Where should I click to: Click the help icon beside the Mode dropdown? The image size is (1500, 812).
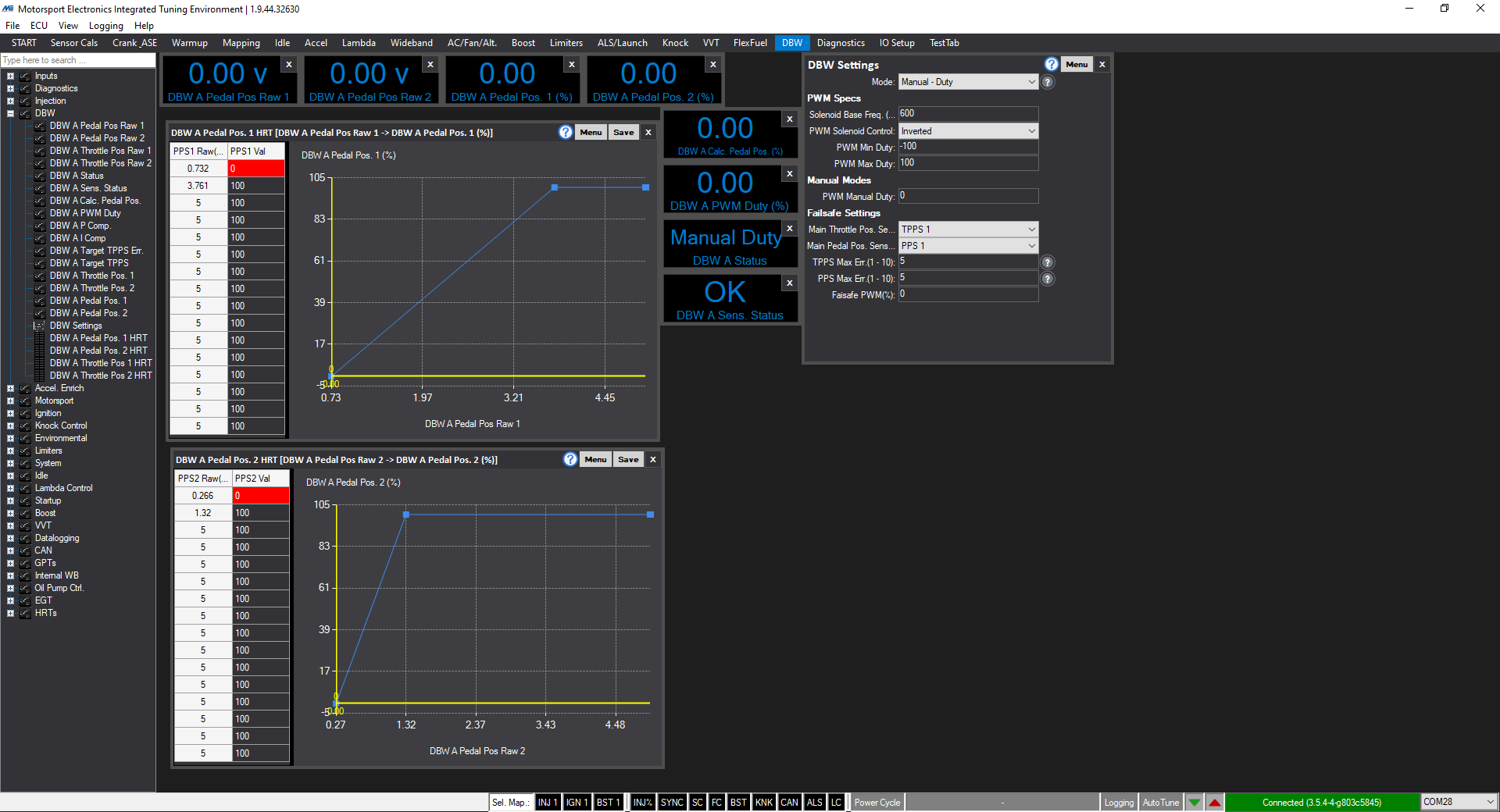tap(1048, 82)
